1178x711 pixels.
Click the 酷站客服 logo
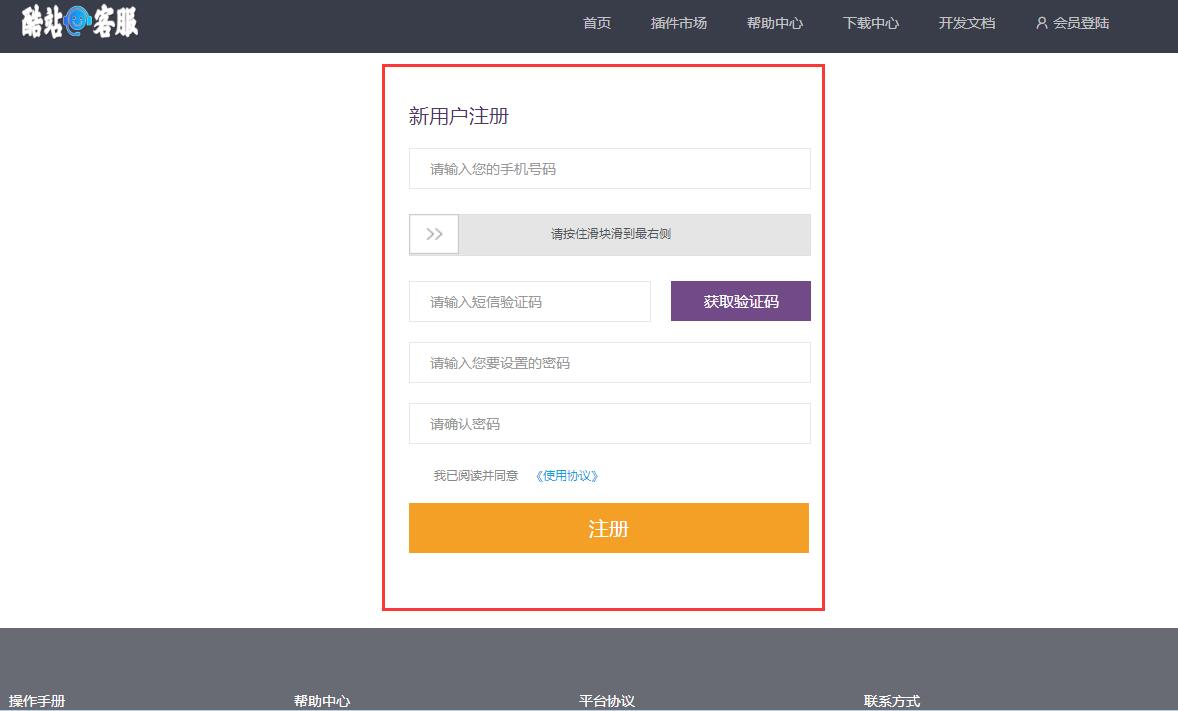pyautogui.click(x=80, y=21)
